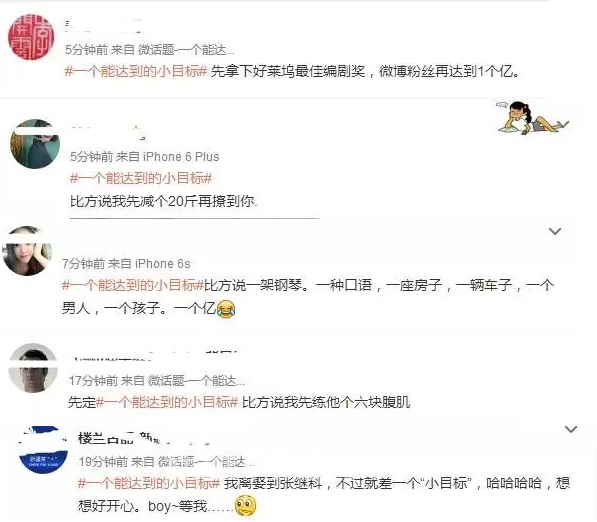Open the second post's circular avatar
This screenshot has width=597, height=522.
click(35, 144)
